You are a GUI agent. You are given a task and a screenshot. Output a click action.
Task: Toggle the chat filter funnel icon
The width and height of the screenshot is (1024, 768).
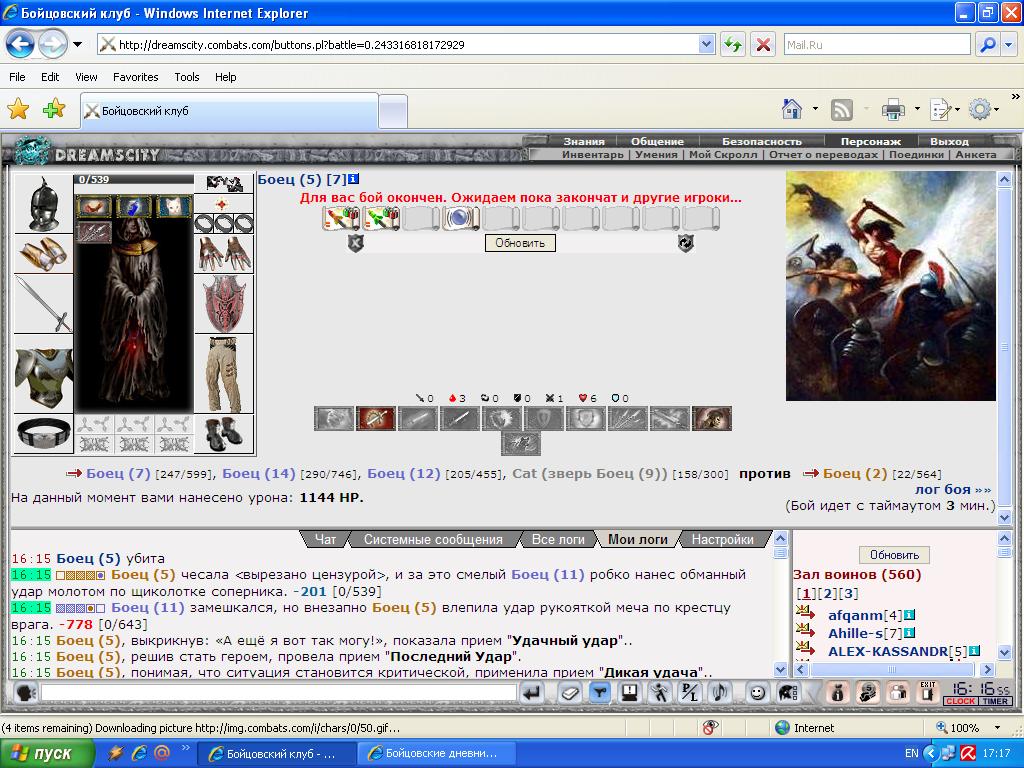pyautogui.click(x=600, y=692)
